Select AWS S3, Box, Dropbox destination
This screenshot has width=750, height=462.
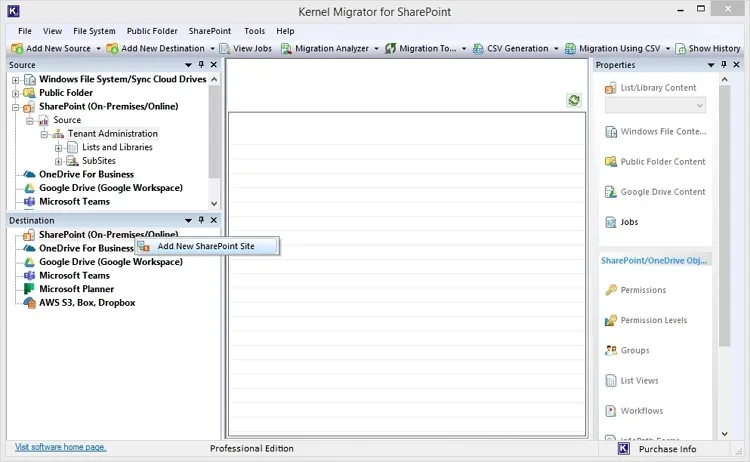[x=87, y=303]
